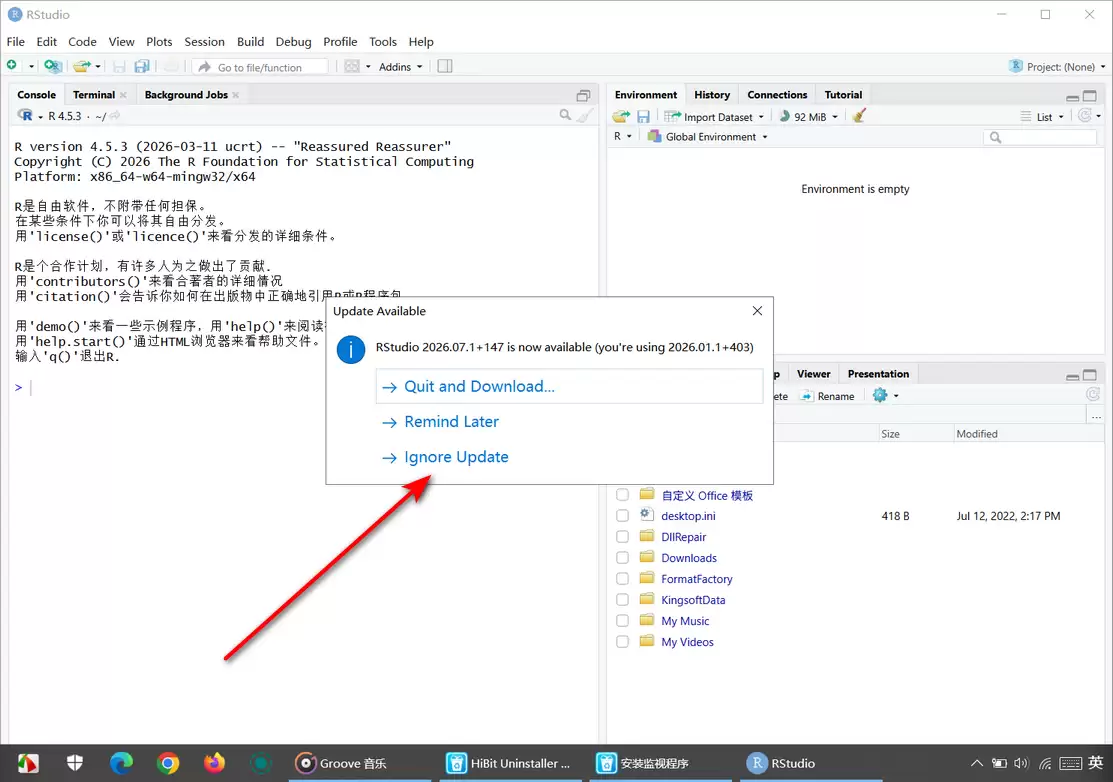Expand the Import Dataset dropdown
Image resolution: width=1113 pixels, height=782 pixels.
[x=714, y=116]
